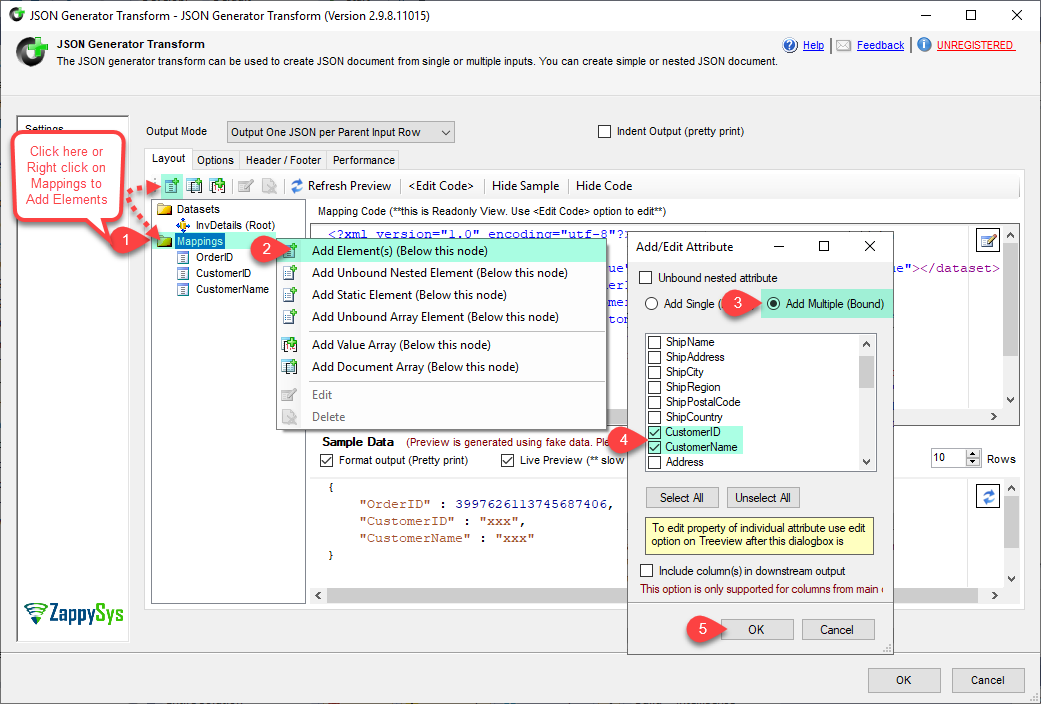Click the Datasets folder icon
Screen dimensions: 1041x704
pos(164,209)
